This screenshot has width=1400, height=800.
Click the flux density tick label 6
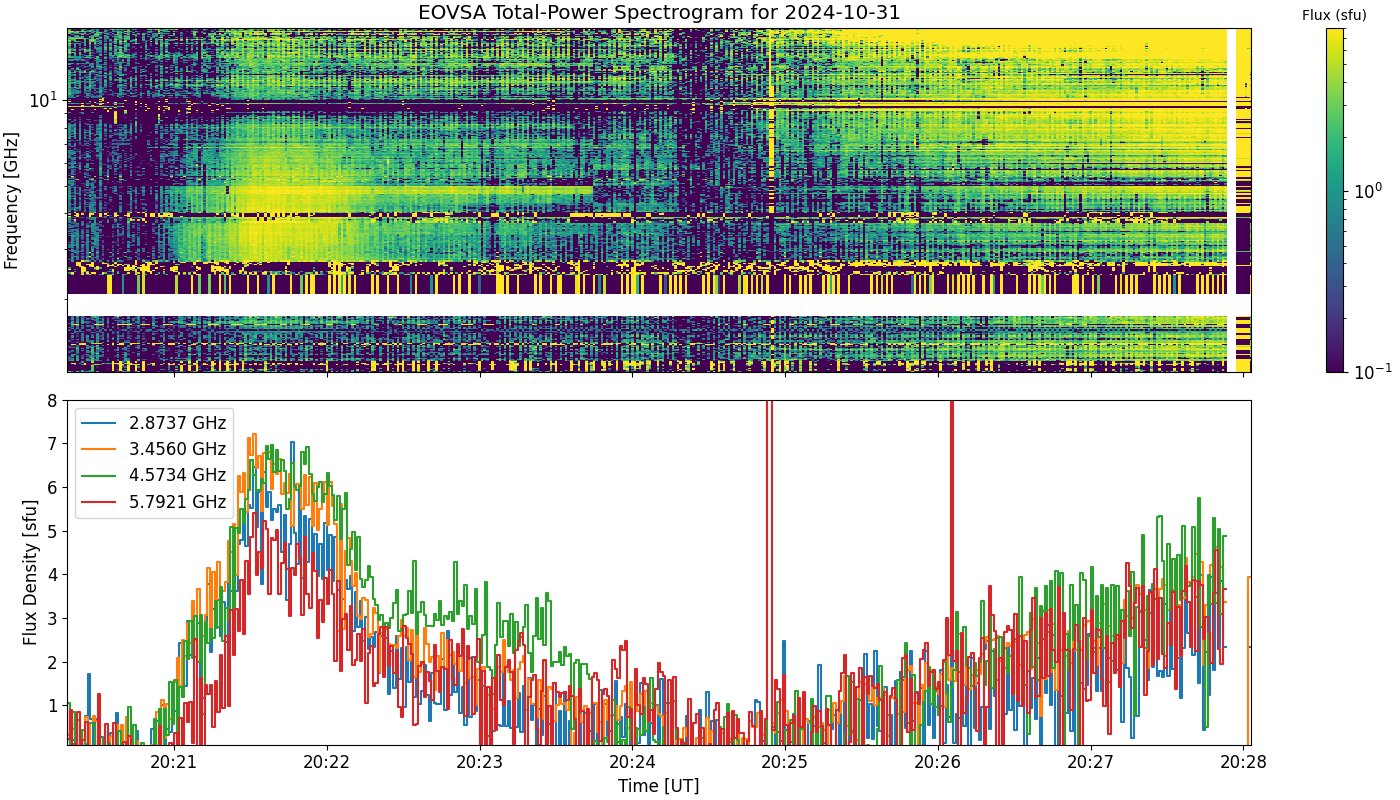point(55,487)
